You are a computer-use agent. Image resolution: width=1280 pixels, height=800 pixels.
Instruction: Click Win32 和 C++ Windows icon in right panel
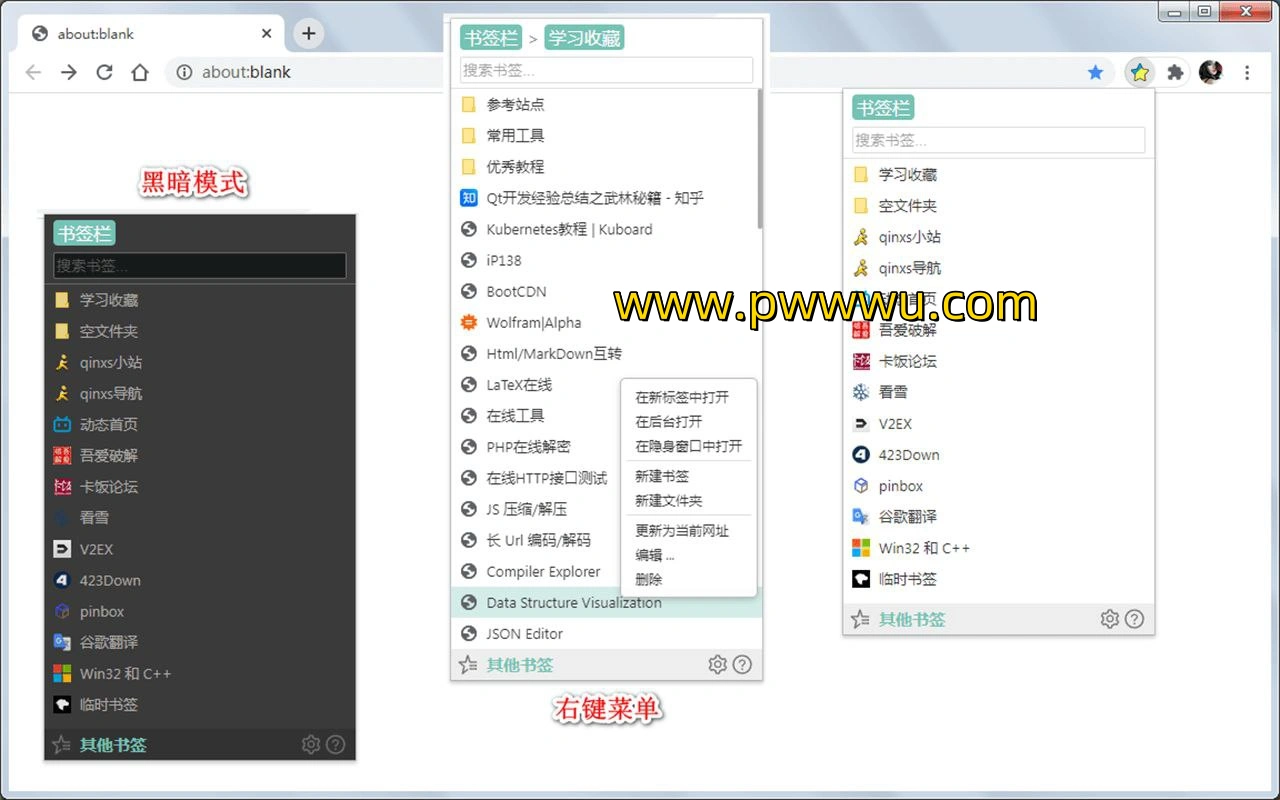click(861, 548)
